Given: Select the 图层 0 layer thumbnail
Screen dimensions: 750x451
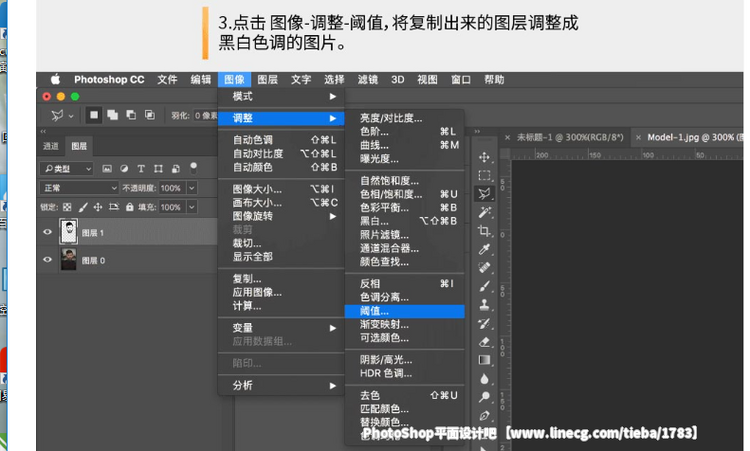Looking at the screenshot, I should pyautogui.click(x=69, y=260).
